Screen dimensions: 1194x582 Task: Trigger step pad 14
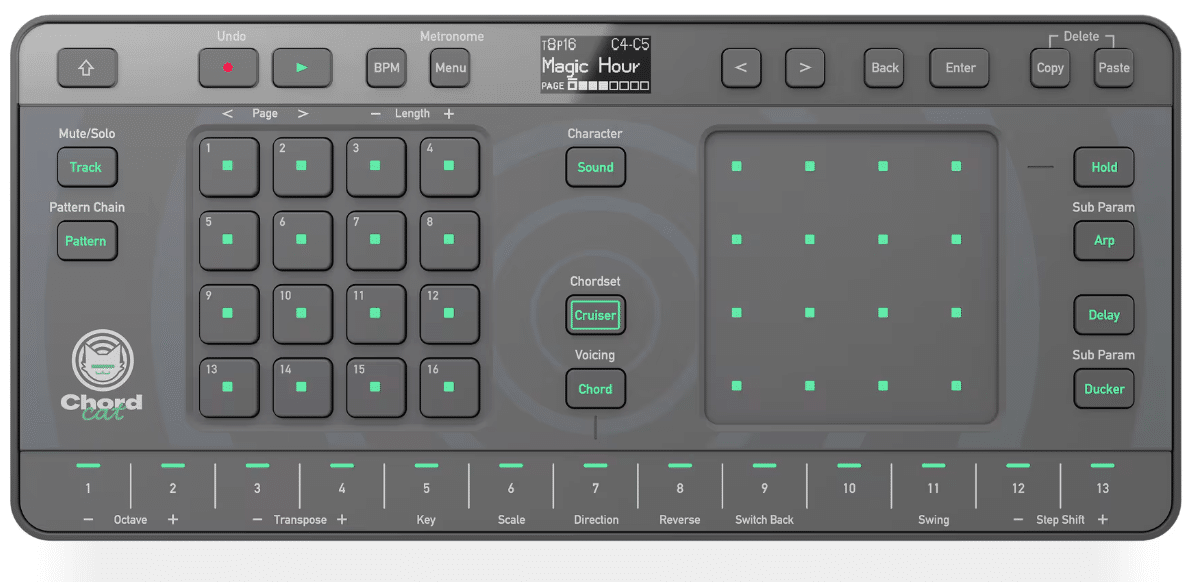(x=302, y=388)
